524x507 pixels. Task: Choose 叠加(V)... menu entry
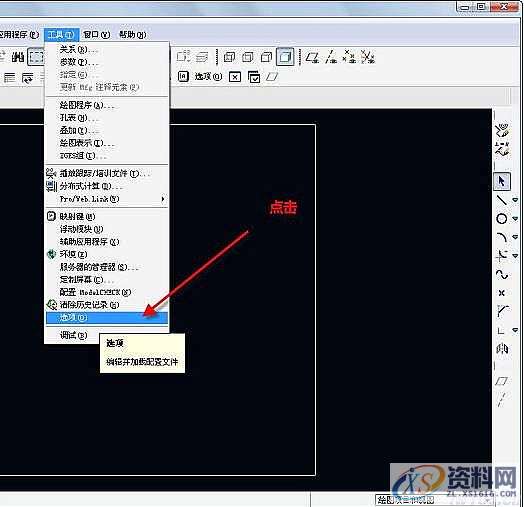107,130
